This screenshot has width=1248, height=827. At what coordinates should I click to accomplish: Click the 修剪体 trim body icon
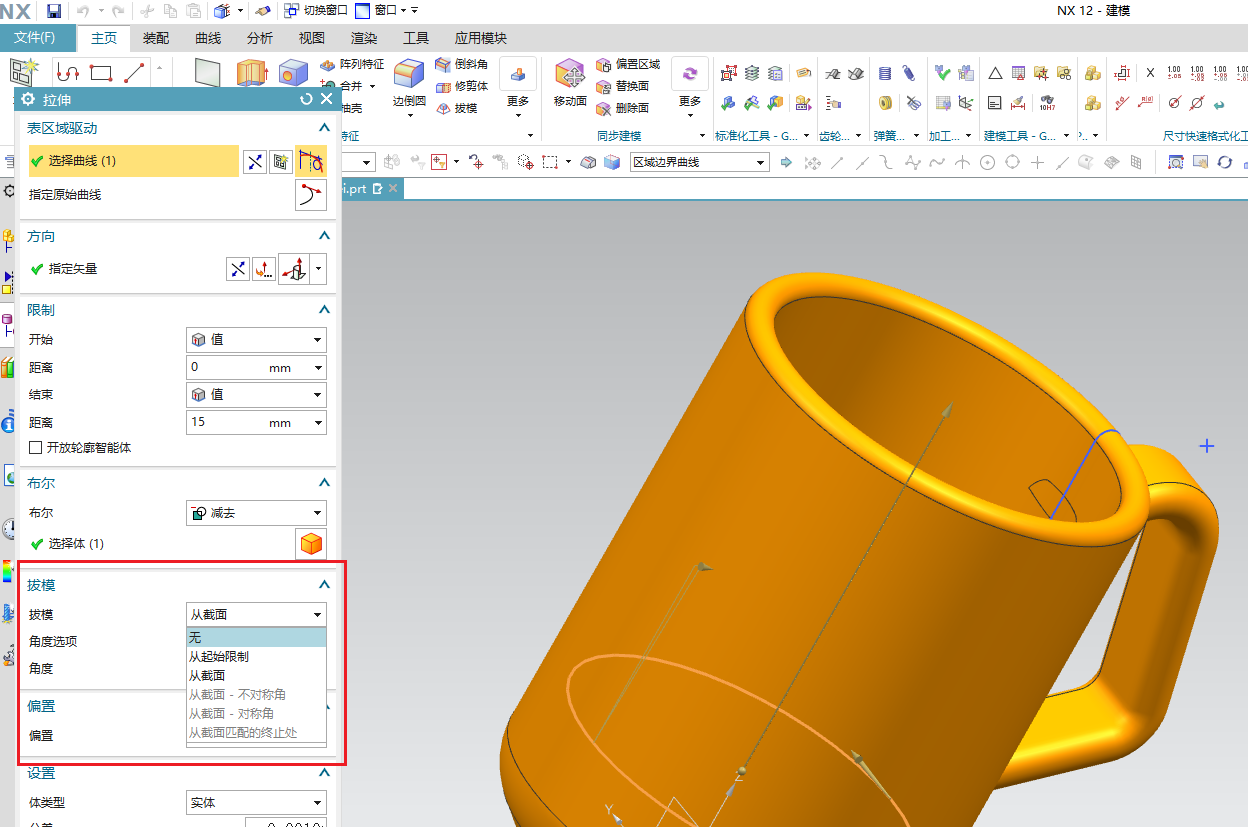(x=443, y=86)
